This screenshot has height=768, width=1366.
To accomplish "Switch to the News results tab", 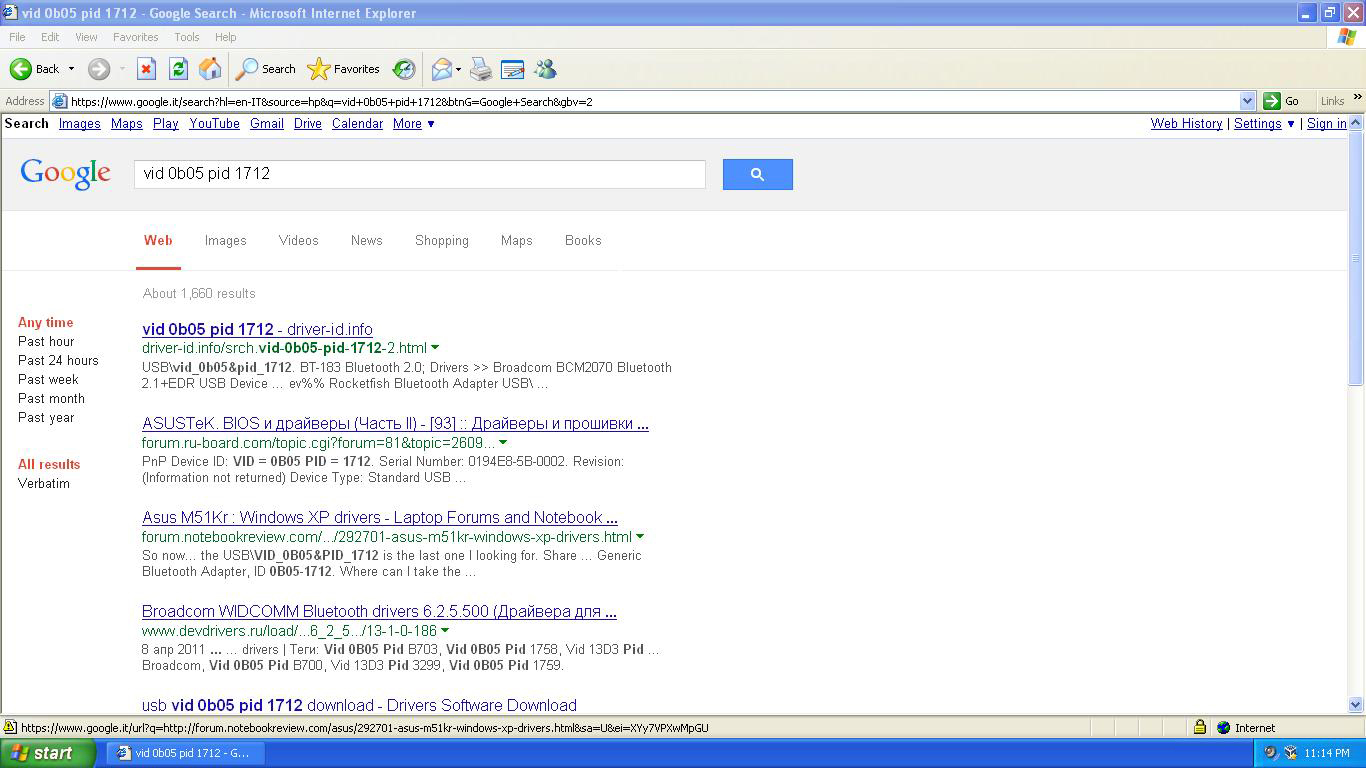I will click(x=367, y=240).
